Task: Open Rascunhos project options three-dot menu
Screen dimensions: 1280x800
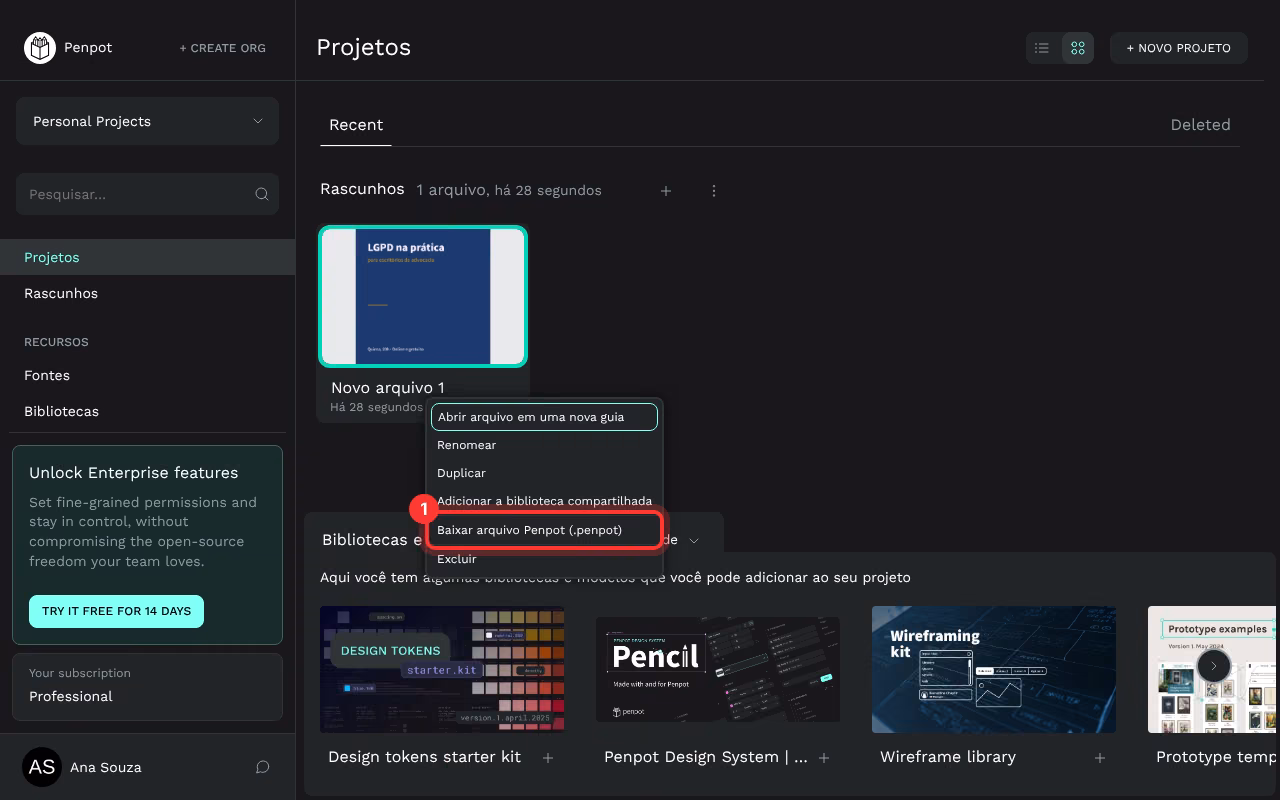Action: [x=714, y=190]
